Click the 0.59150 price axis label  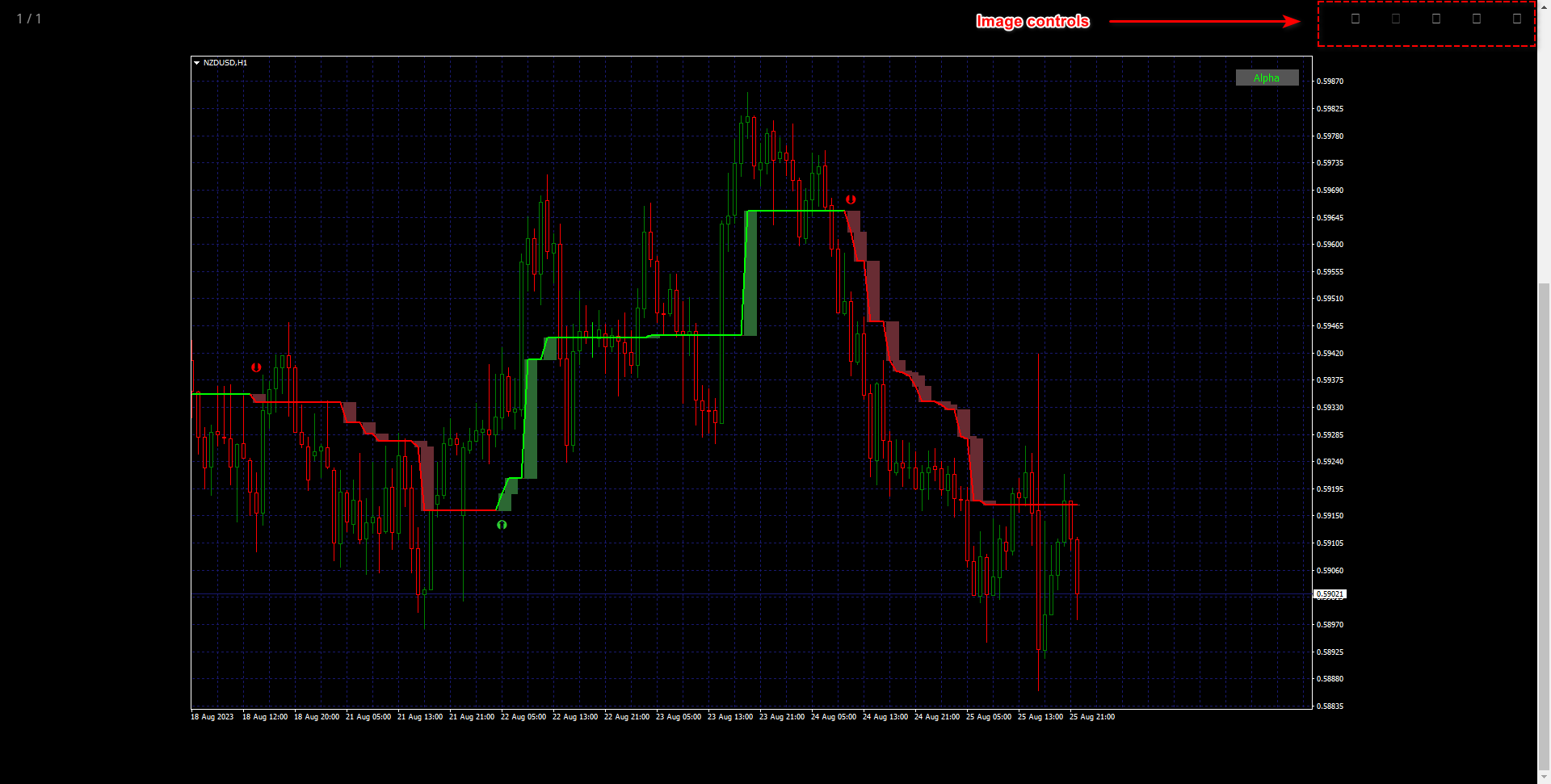click(1330, 516)
